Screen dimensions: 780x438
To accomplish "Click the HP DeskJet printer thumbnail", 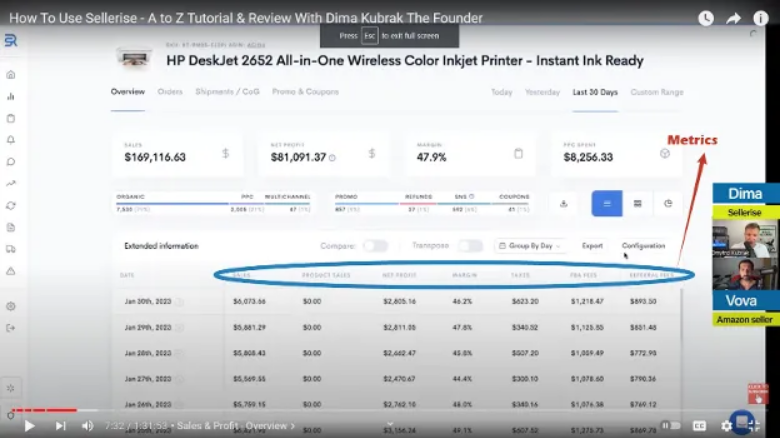I will [x=134, y=59].
